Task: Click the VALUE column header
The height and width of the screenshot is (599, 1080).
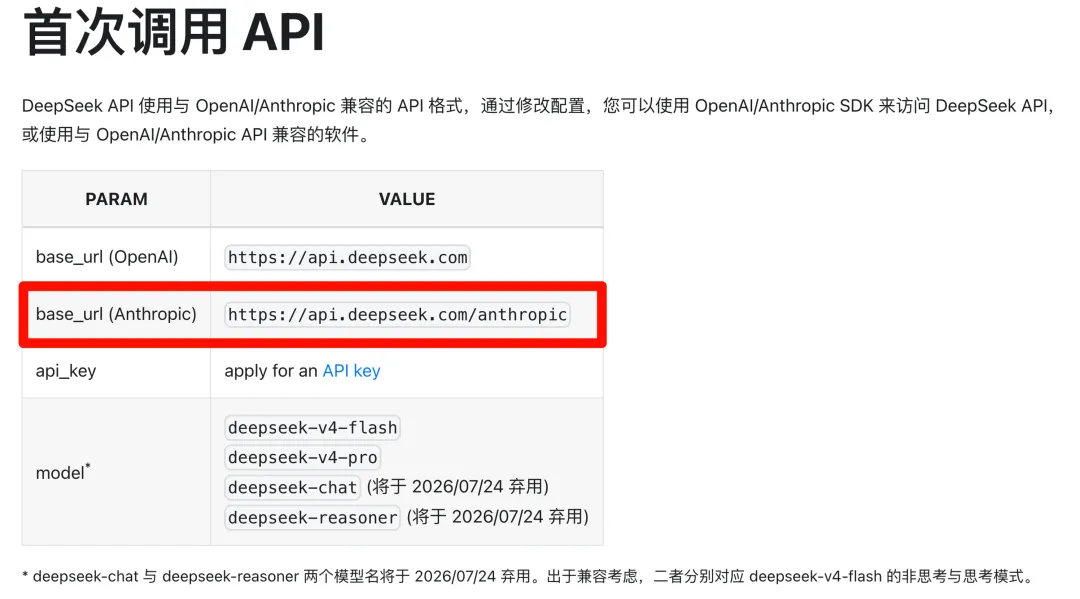Action: pos(407,199)
